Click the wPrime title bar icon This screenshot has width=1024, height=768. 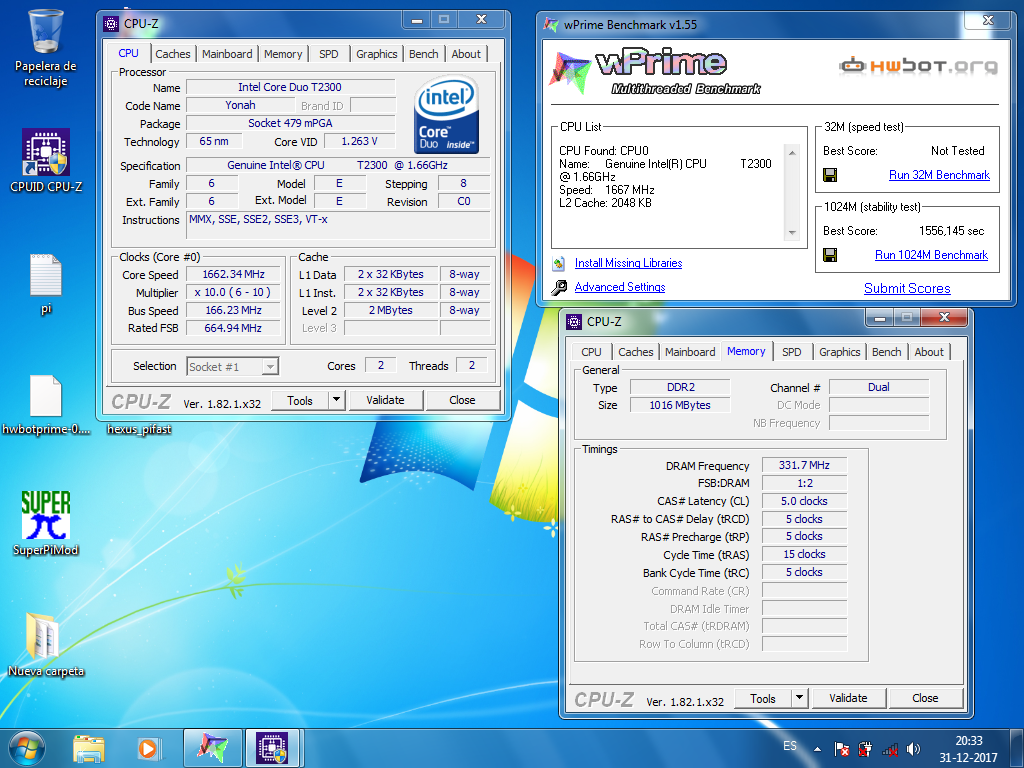coord(551,25)
